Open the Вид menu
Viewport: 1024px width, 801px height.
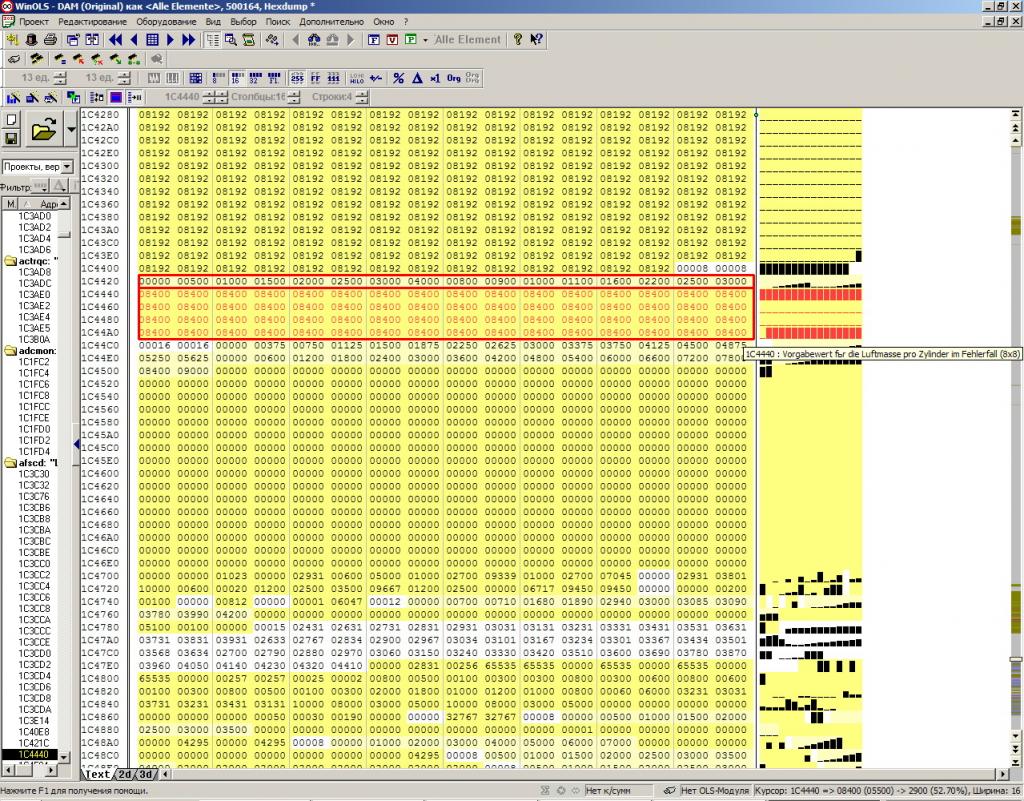213,22
